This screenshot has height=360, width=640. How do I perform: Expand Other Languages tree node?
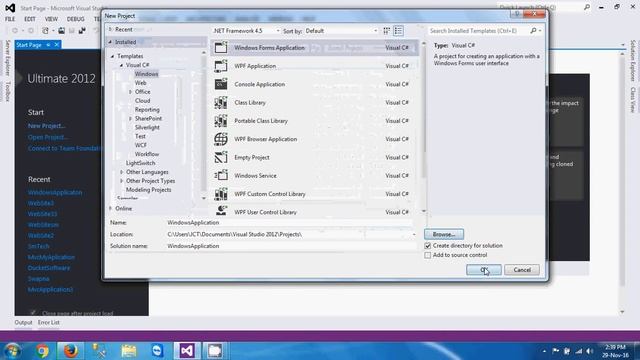[122, 172]
